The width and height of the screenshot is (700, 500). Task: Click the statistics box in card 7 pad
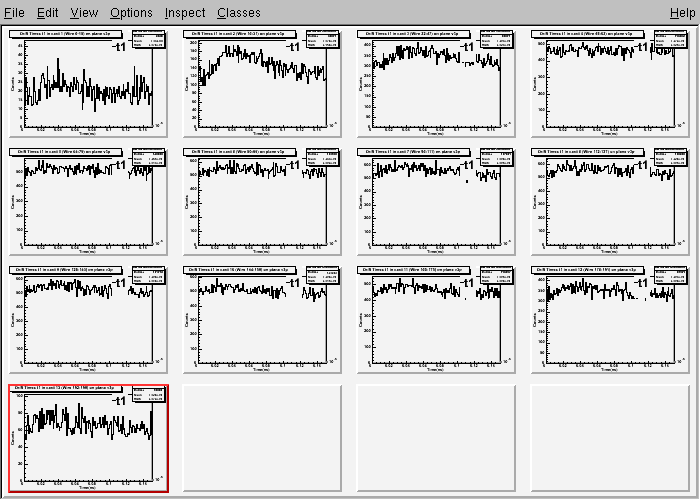tap(497, 158)
